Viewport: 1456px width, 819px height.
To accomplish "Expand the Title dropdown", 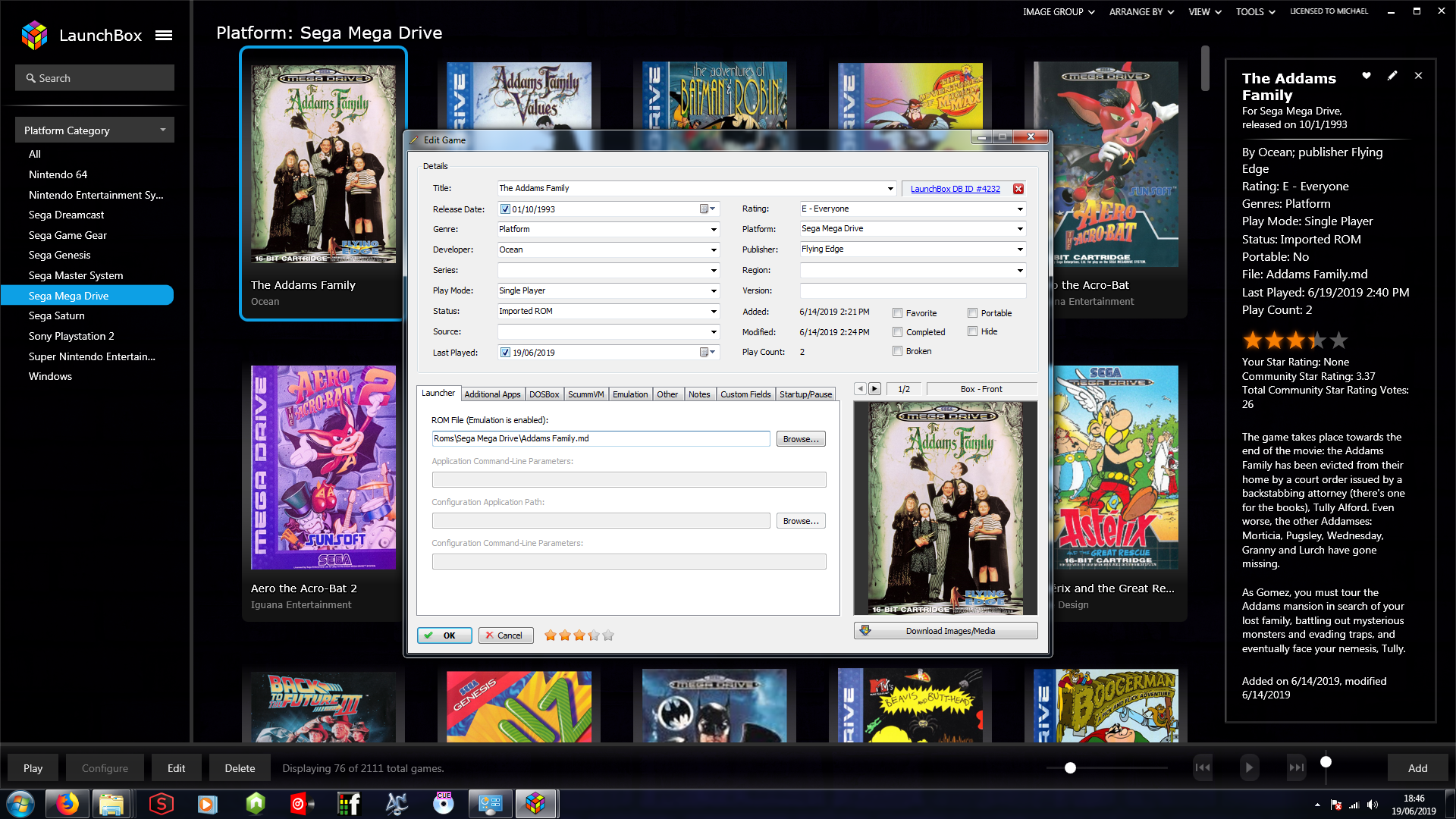I will pyautogui.click(x=890, y=188).
